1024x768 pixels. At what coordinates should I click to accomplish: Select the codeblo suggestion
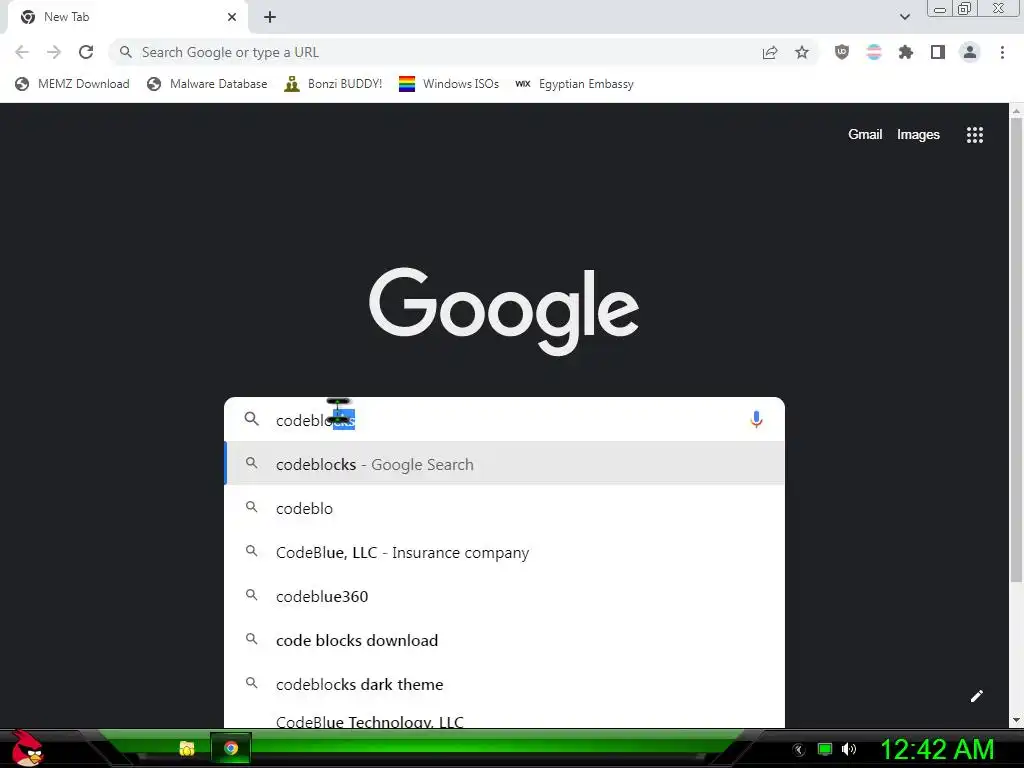pos(504,508)
